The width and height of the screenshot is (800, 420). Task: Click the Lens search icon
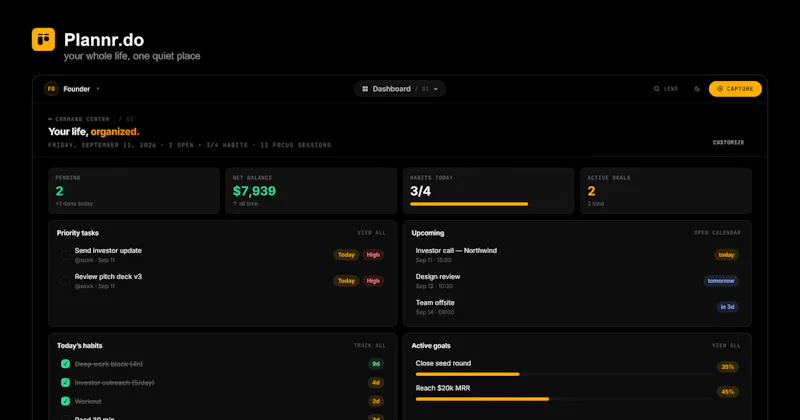click(x=657, y=89)
